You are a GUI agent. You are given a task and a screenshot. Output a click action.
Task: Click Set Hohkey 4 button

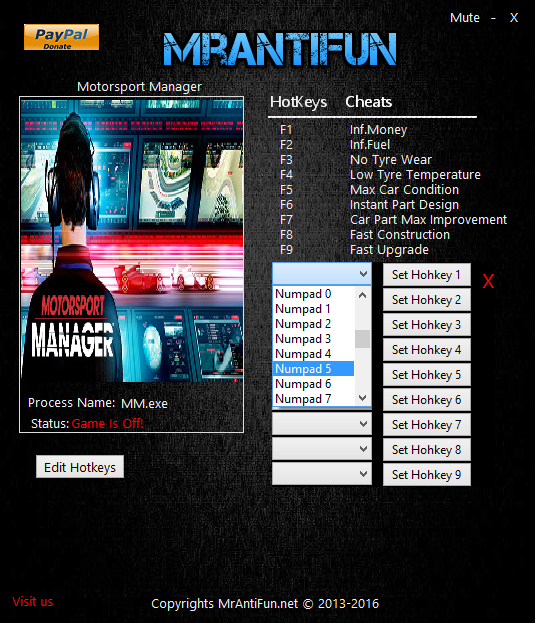(427, 350)
